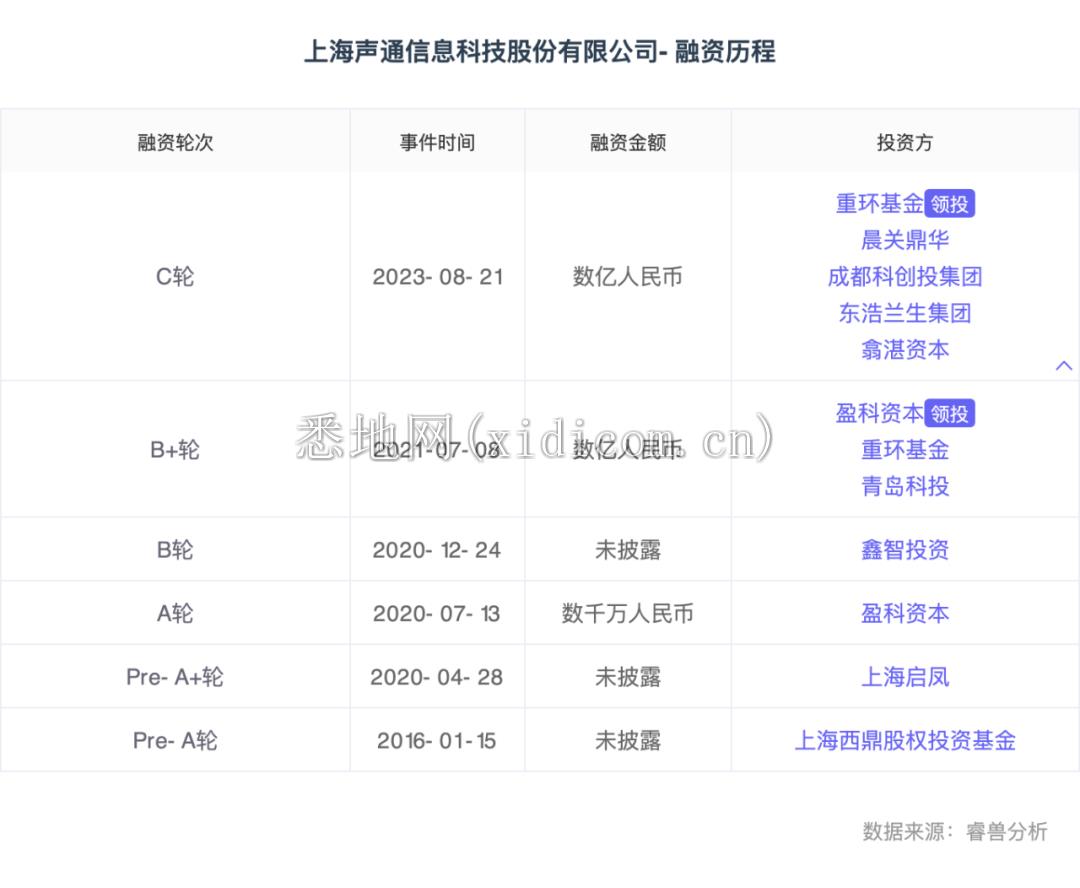Select the 投资方 column header

point(904,142)
